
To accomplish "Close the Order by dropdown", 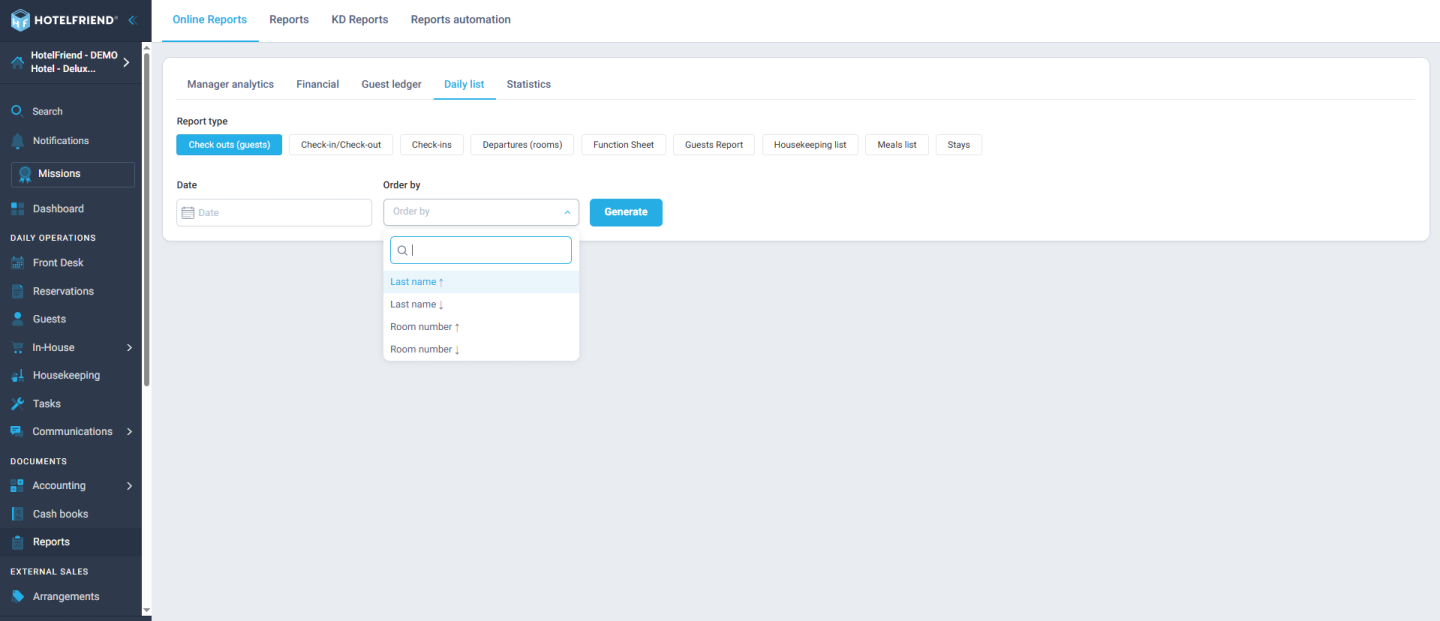I will point(567,212).
